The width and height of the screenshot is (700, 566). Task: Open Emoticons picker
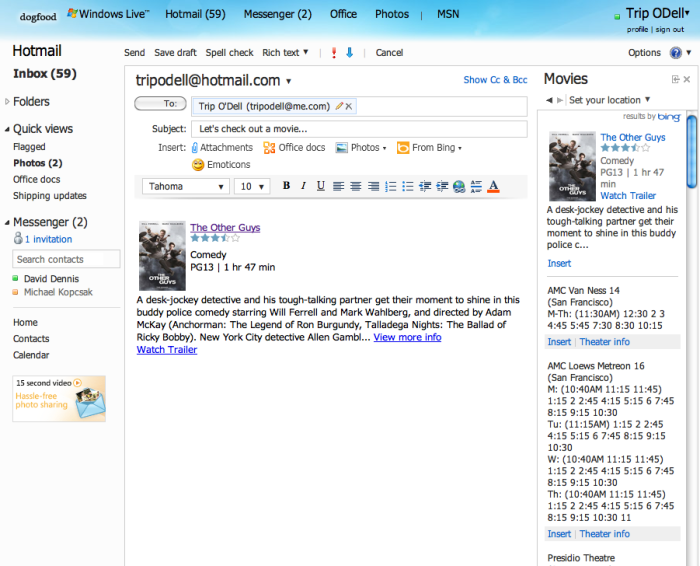pos(221,165)
